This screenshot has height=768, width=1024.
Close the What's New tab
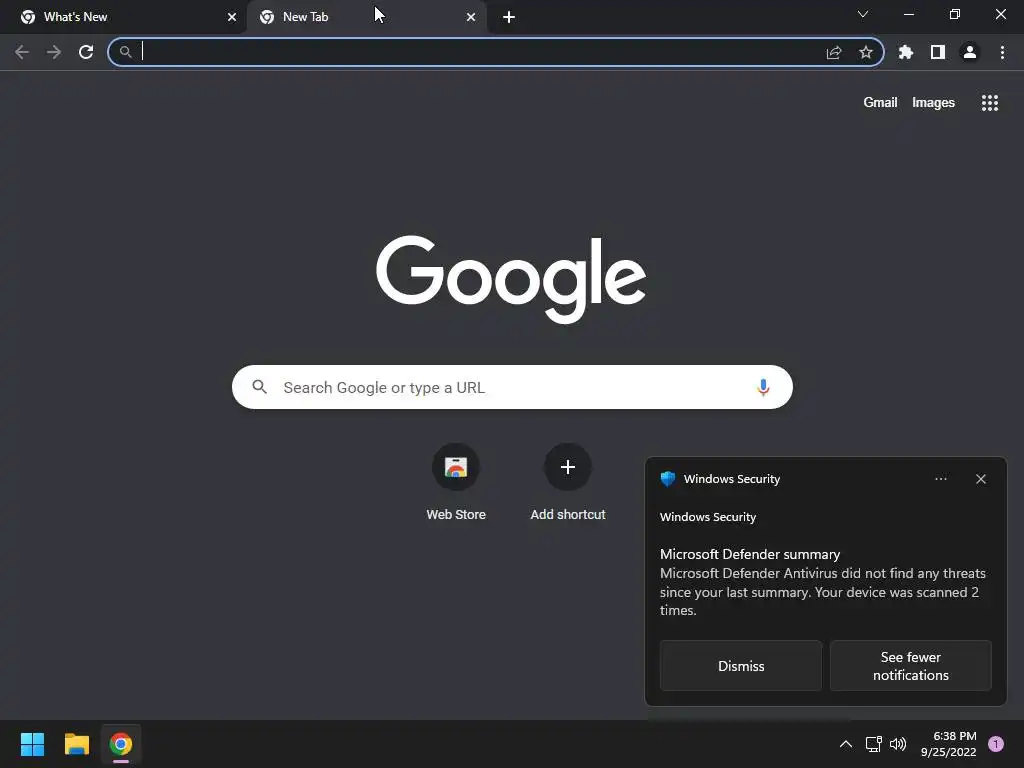(x=232, y=17)
